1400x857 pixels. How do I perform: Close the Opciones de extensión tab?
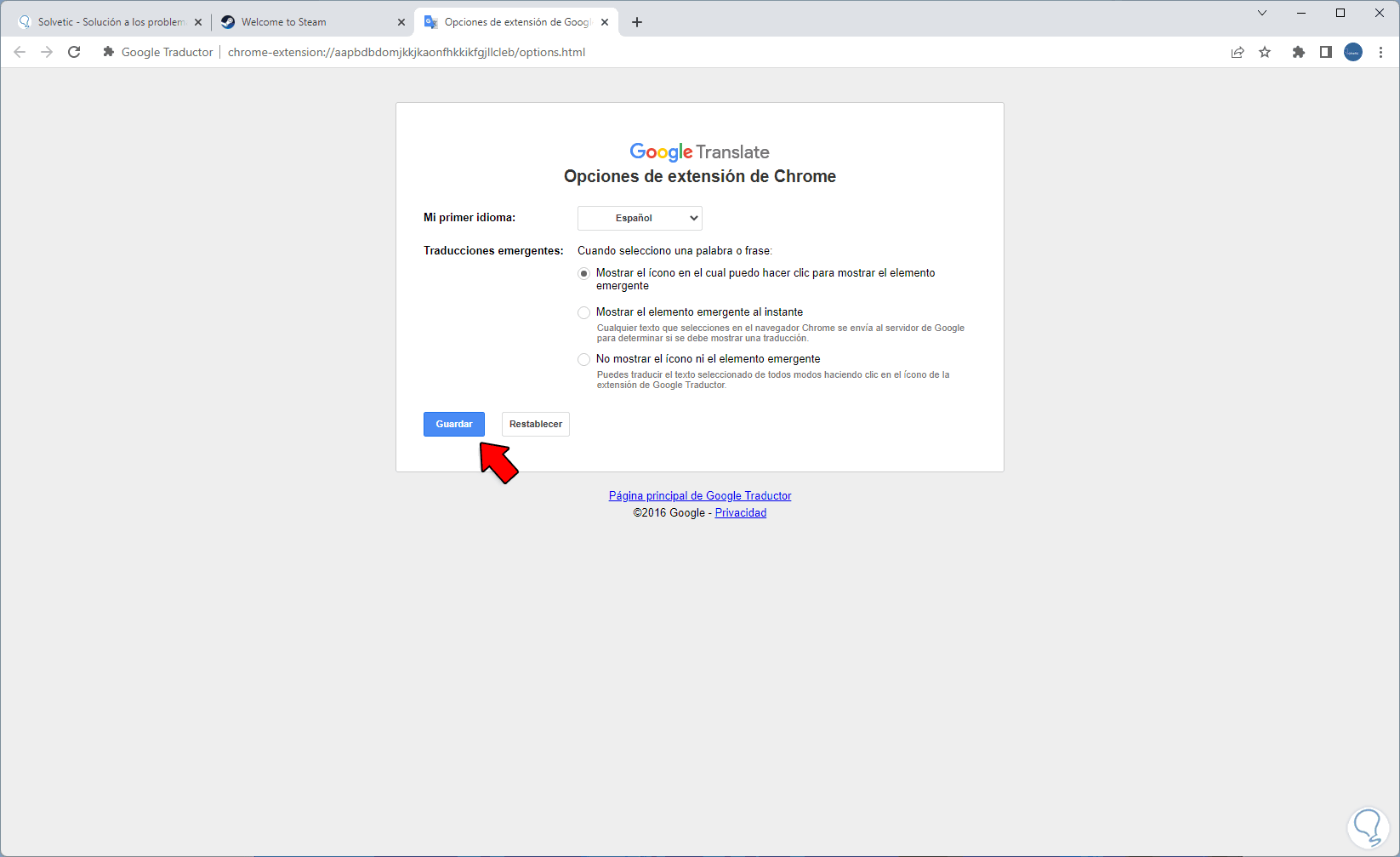point(605,22)
